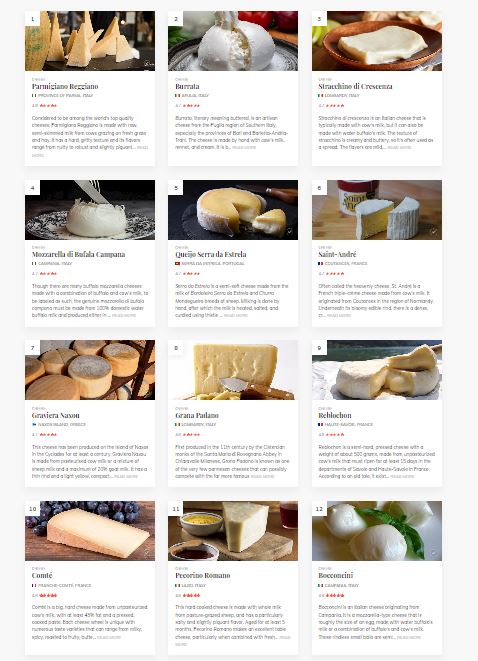Open the Saint-André cheese image
The width and height of the screenshot is (478, 661).
pos(377,210)
